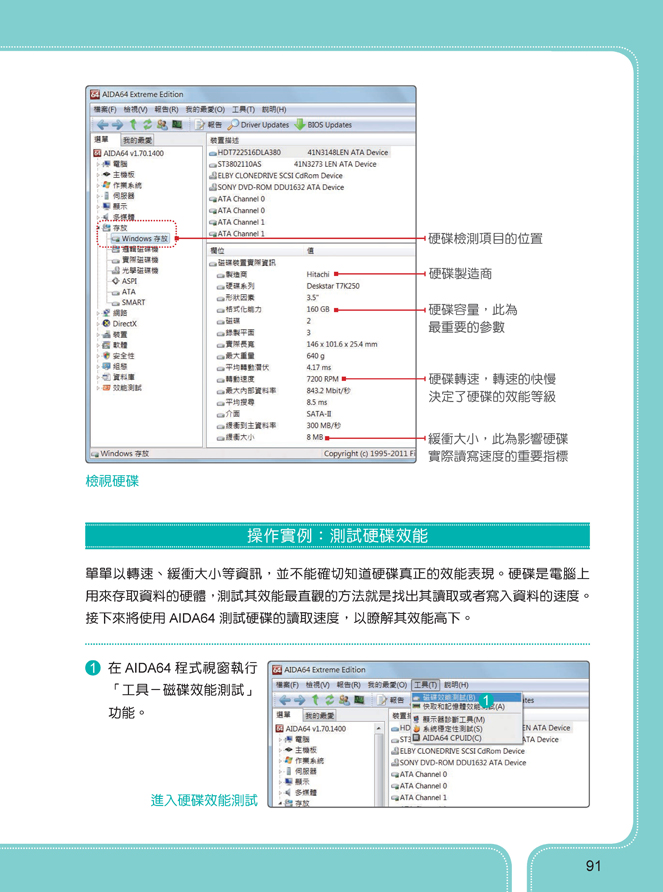Click Back arrow in disk-details AIDA64 window
663x892 pixels.
point(102,125)
